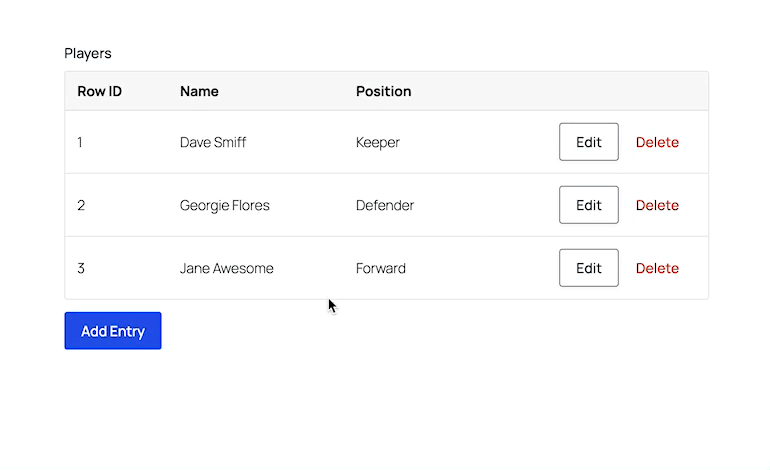Click row ID 3 cell
770x470 pixels.
(81, 268)
